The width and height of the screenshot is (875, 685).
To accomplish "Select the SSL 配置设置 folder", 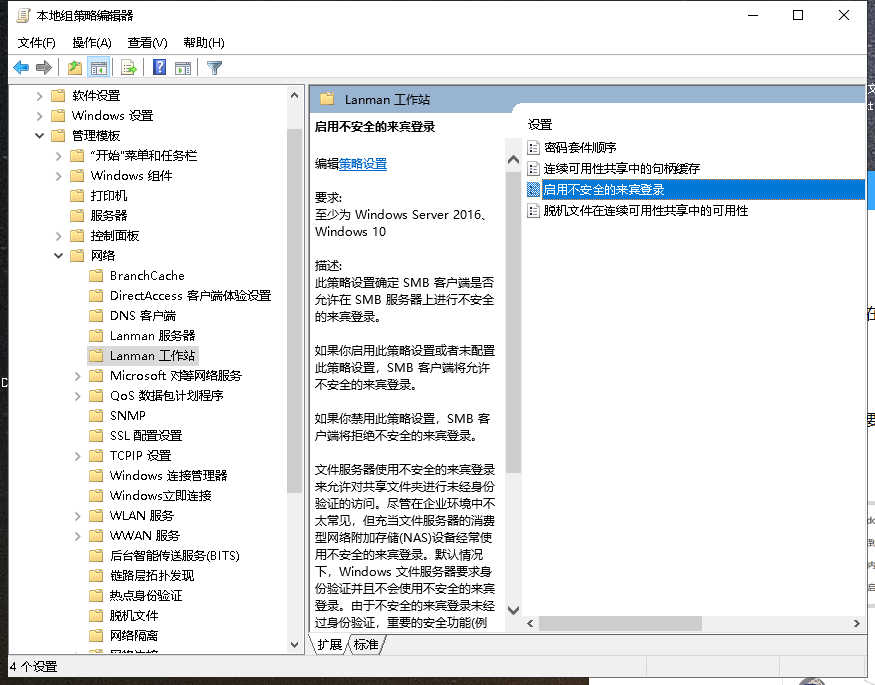I will point(146,436).
